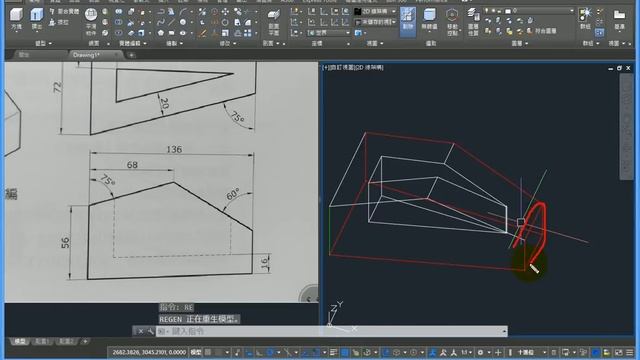Toggle polar tracking in status bar
Viewport: 640px width, 360px height.
270,352
